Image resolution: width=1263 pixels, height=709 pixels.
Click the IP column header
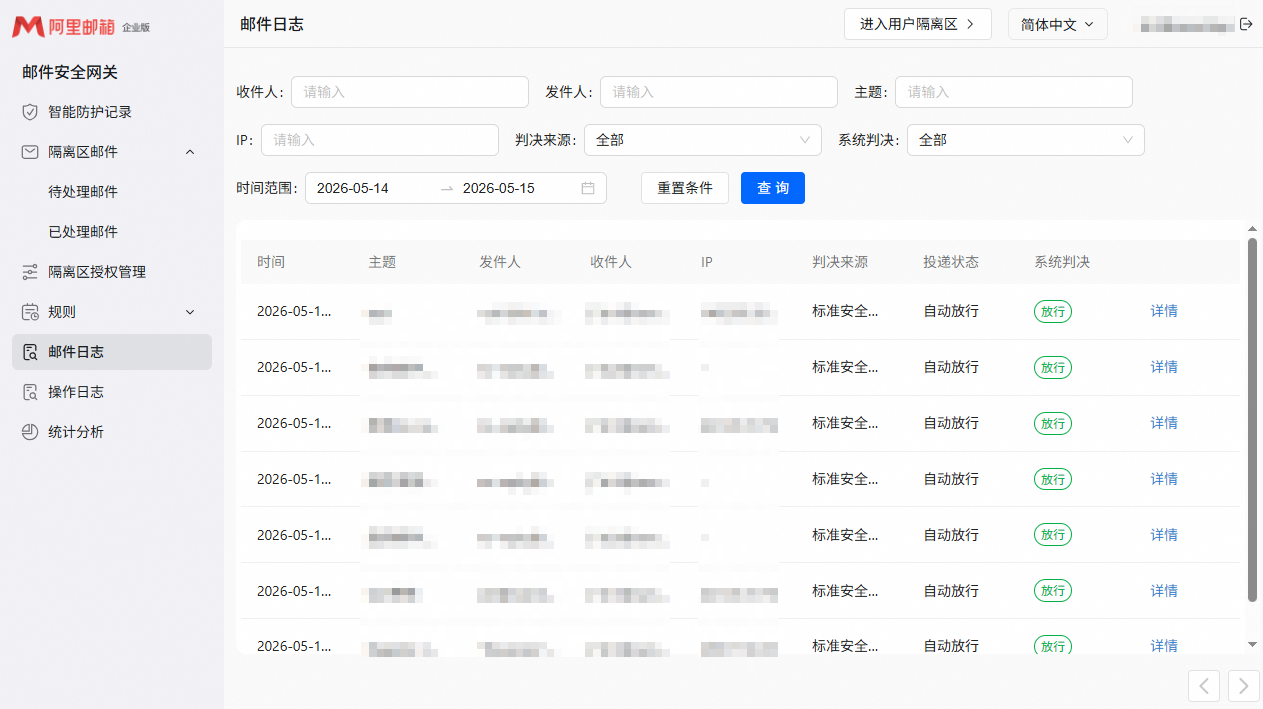coord(707,262)
